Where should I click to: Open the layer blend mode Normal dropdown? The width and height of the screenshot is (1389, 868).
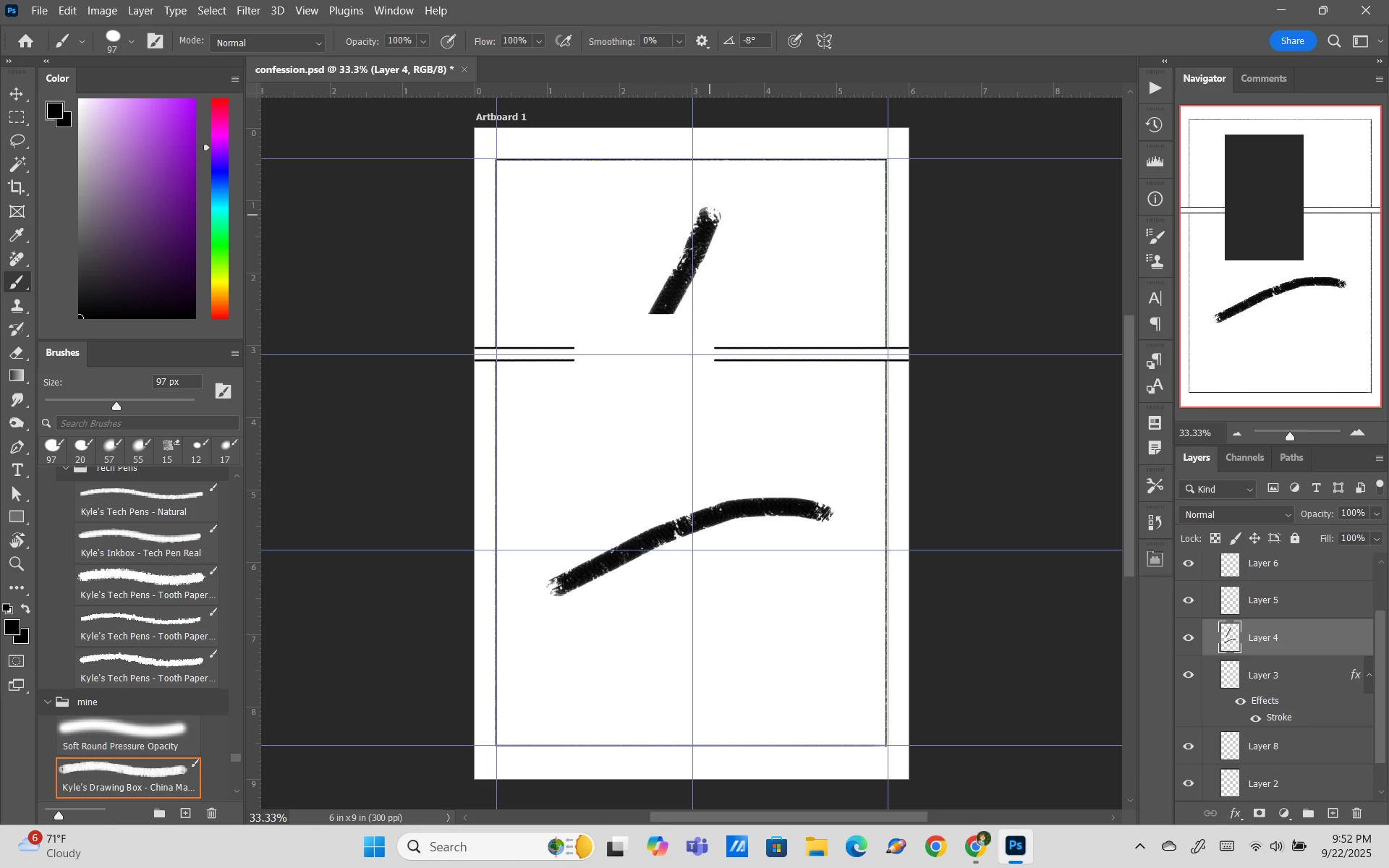click(1235, 515)
